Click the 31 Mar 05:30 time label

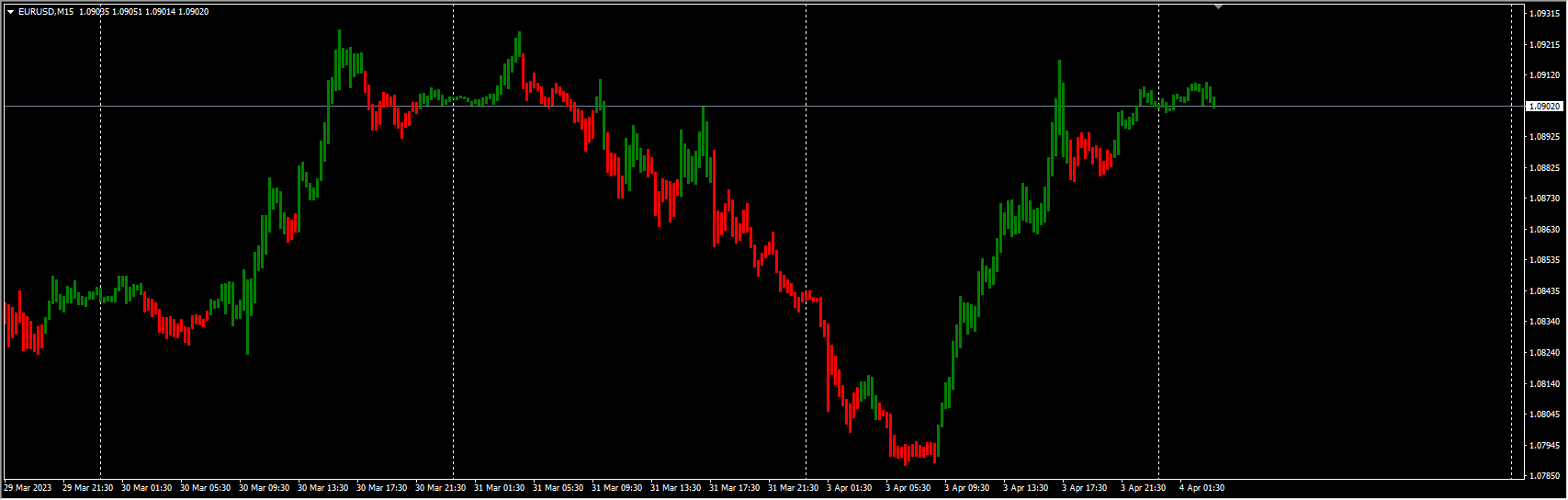[x=558, y=488]
